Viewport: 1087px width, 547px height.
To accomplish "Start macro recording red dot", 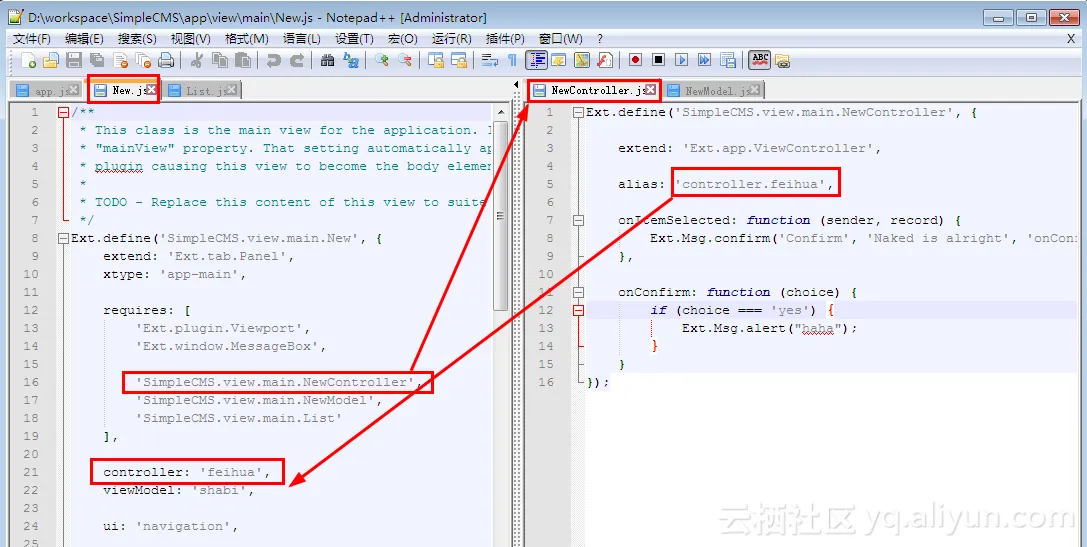I will tap(635, 60).
